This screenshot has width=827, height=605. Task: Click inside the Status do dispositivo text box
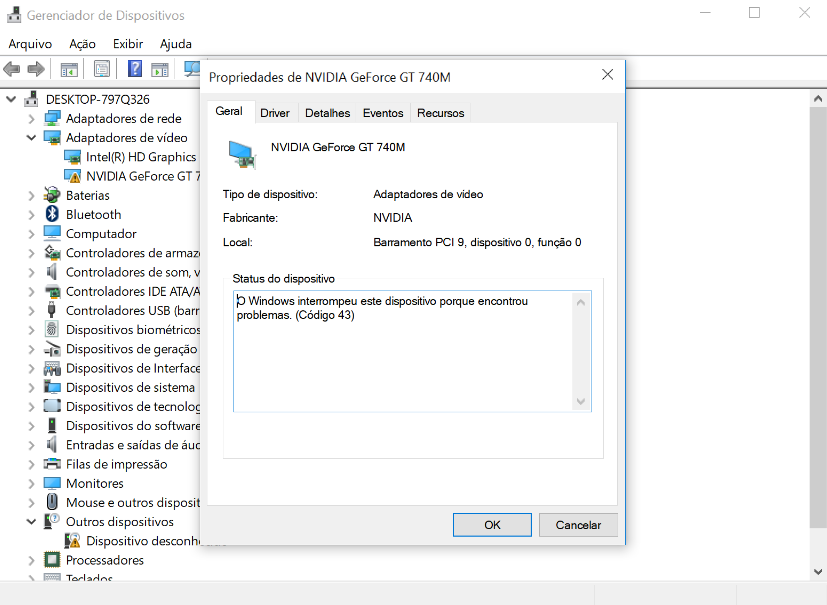coord(412,351)
